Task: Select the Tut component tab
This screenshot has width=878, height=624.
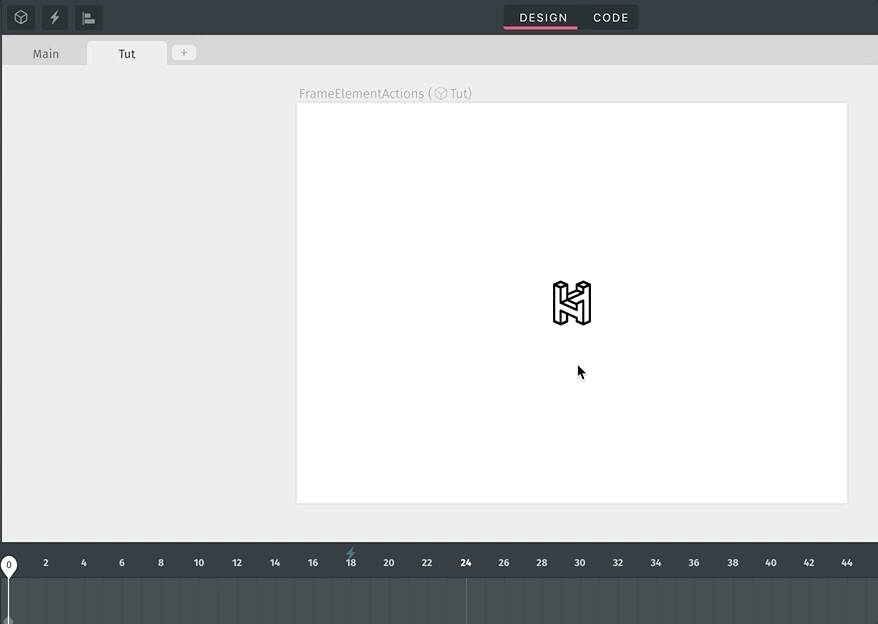Action: point(127,54)
